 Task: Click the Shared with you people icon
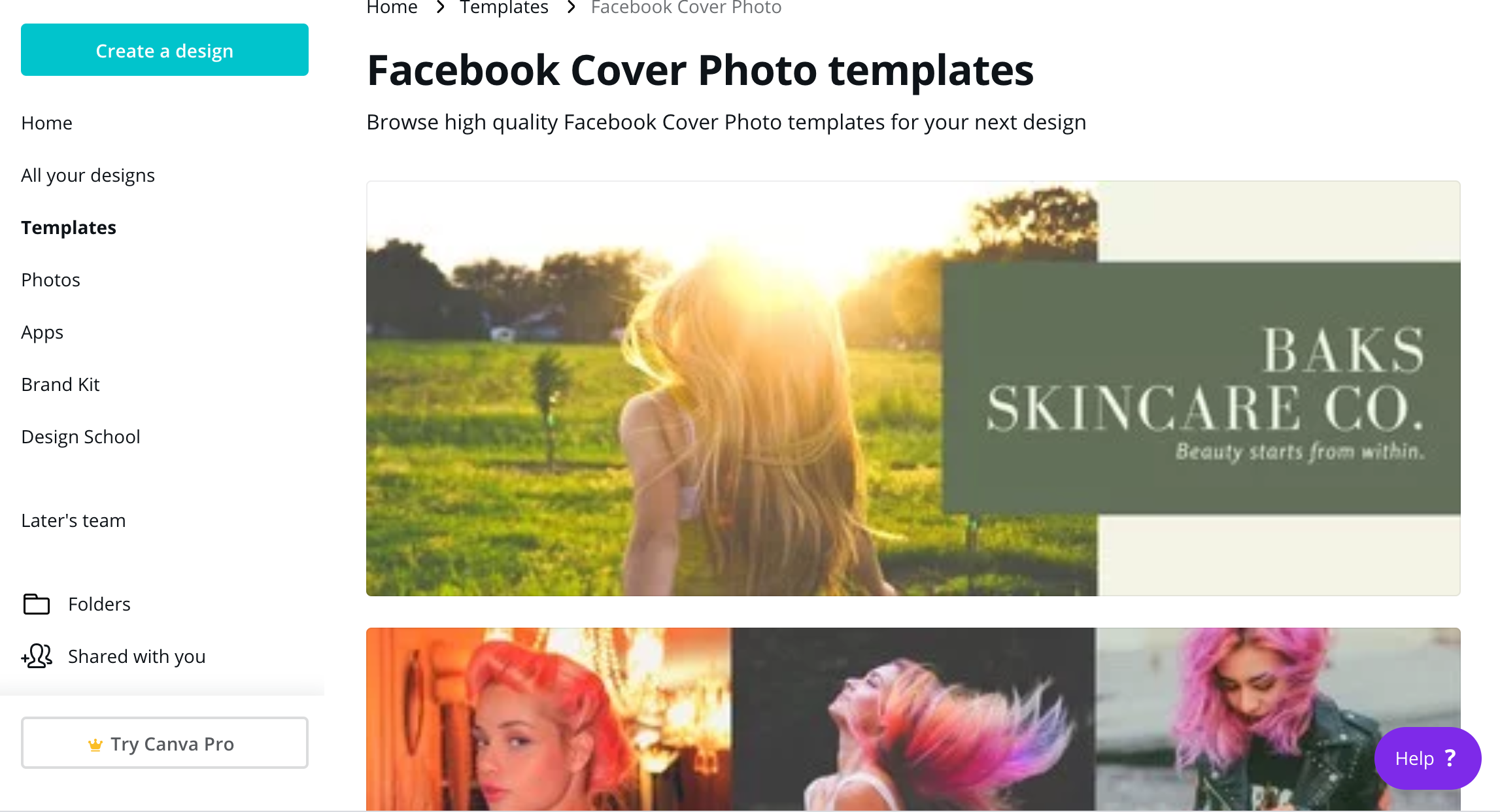[x=37, y=656]
